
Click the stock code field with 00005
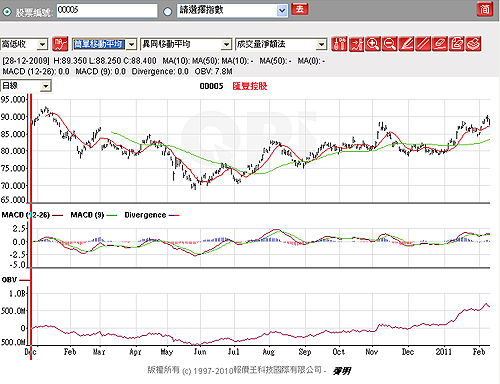coord(107,10)
